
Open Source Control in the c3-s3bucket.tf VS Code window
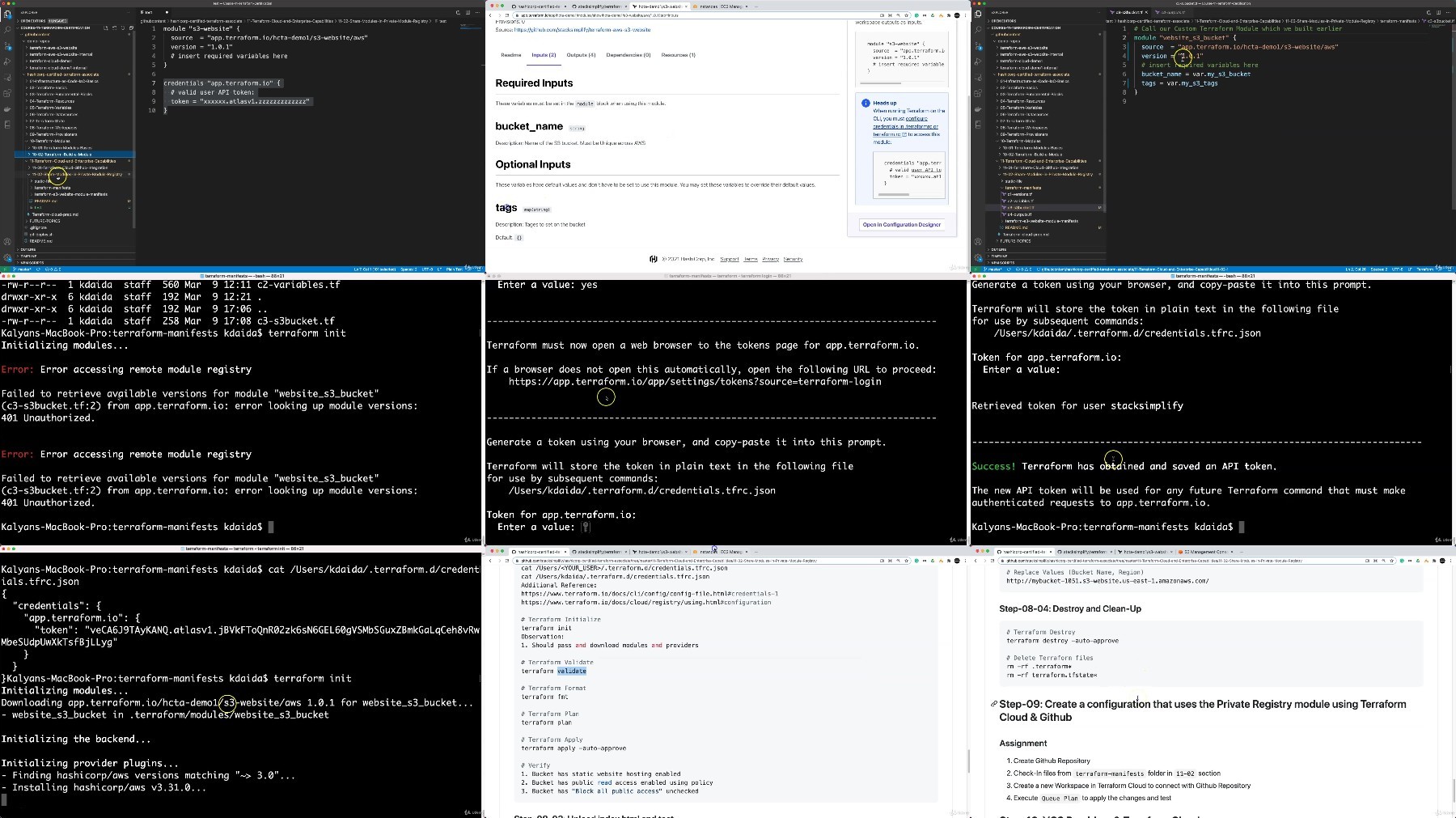point(978,45)
